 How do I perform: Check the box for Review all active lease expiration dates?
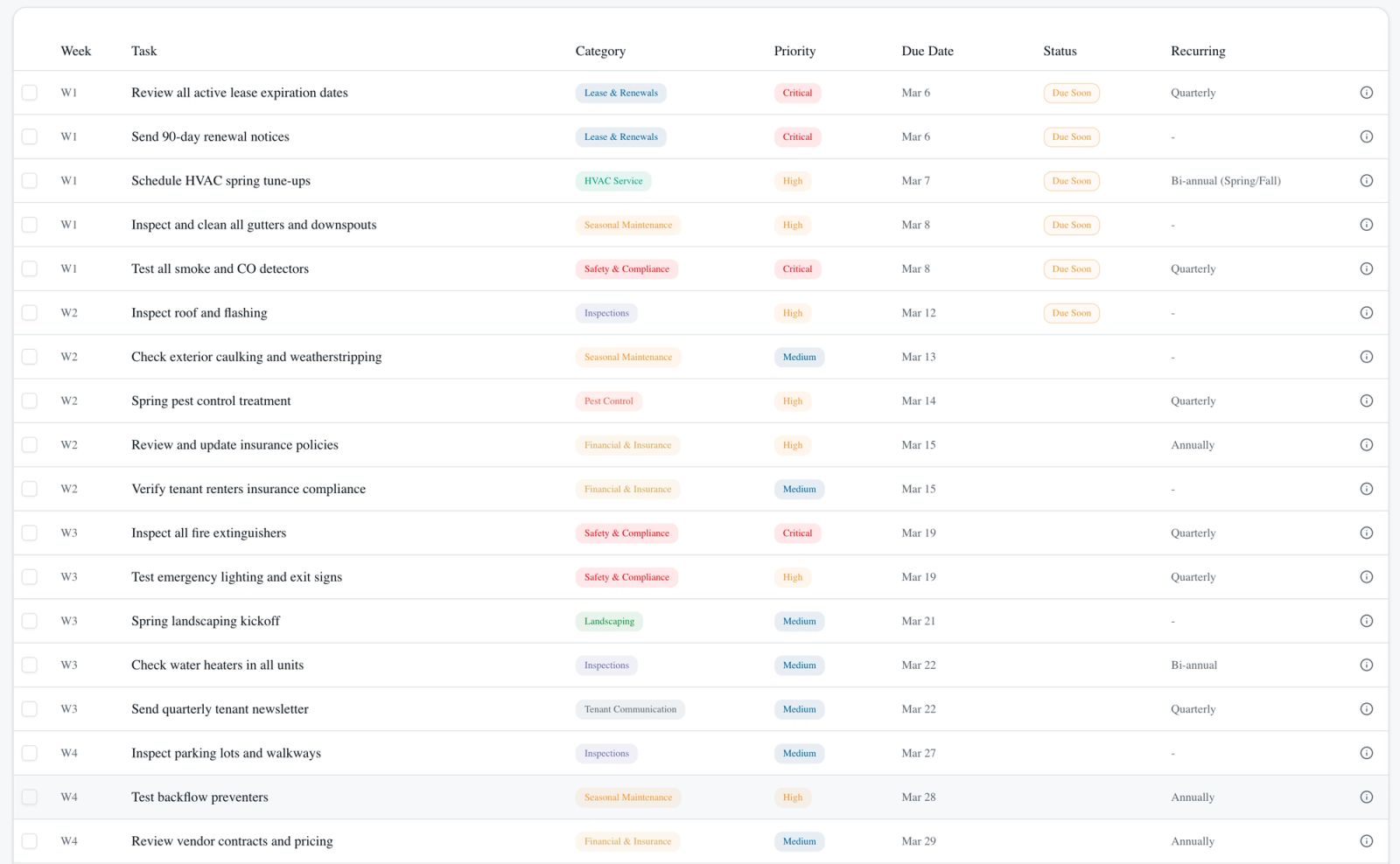pyautogui.click(x=30, y=93)
